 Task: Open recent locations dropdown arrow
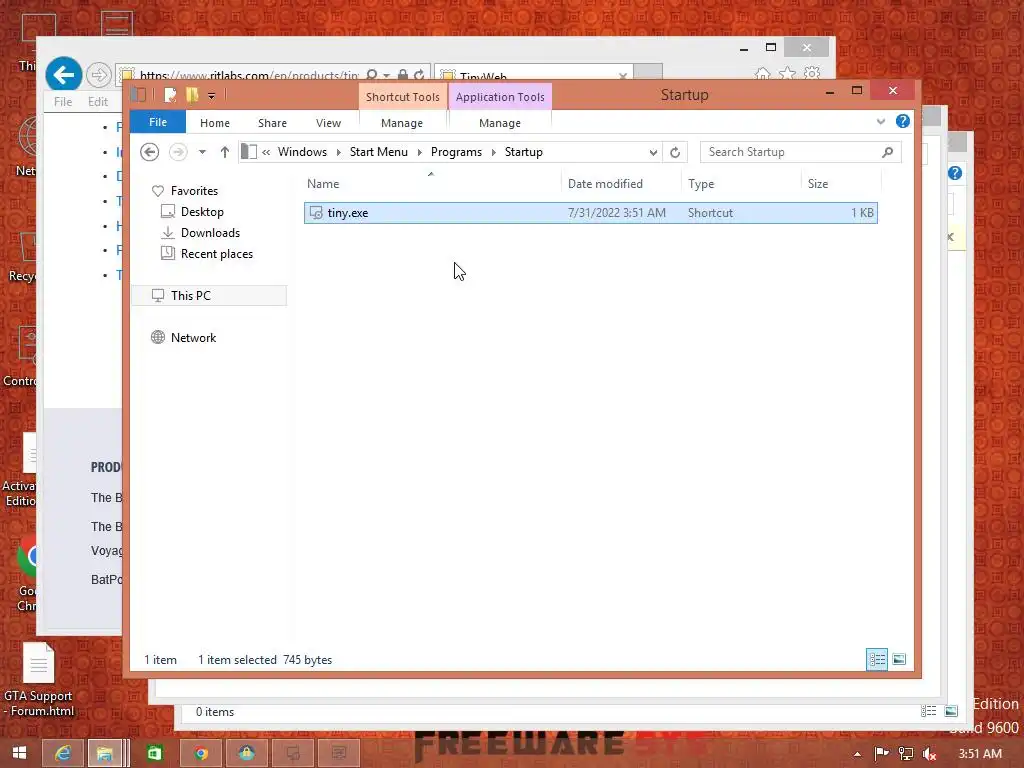(x=202, y=152)
